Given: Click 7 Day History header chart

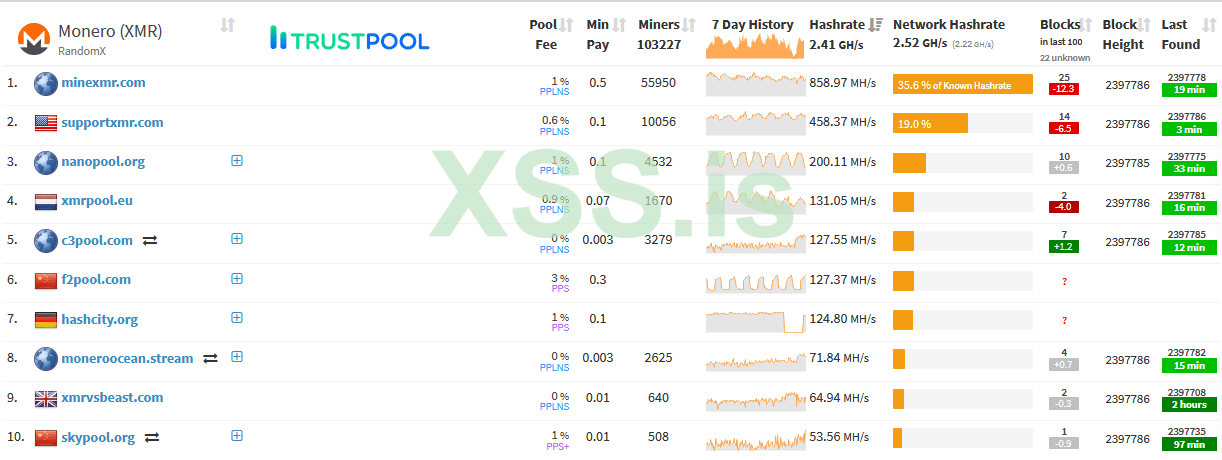Looking at the screenshot, I should tap(755, 47).
